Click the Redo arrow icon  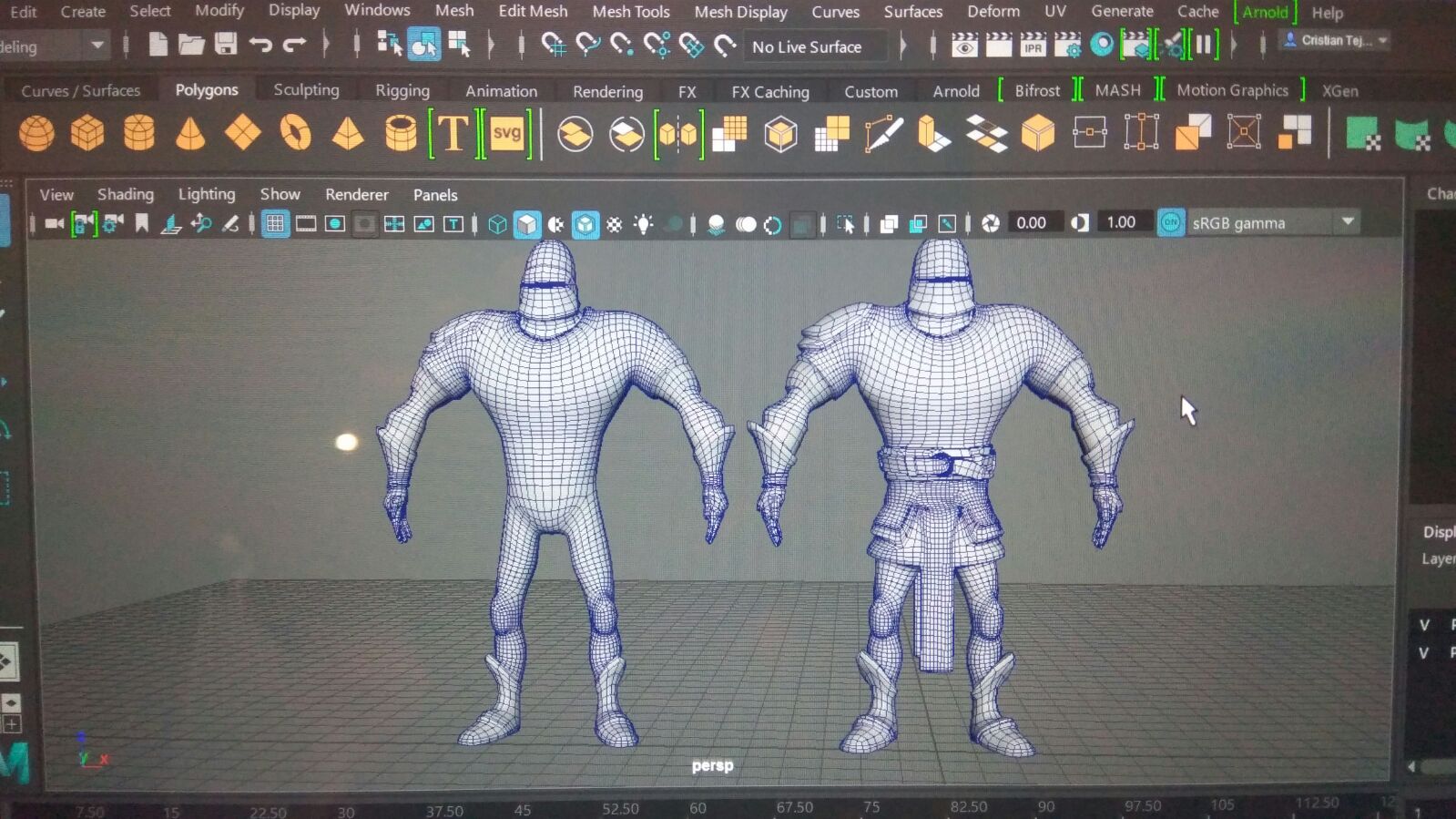point(294,45)
